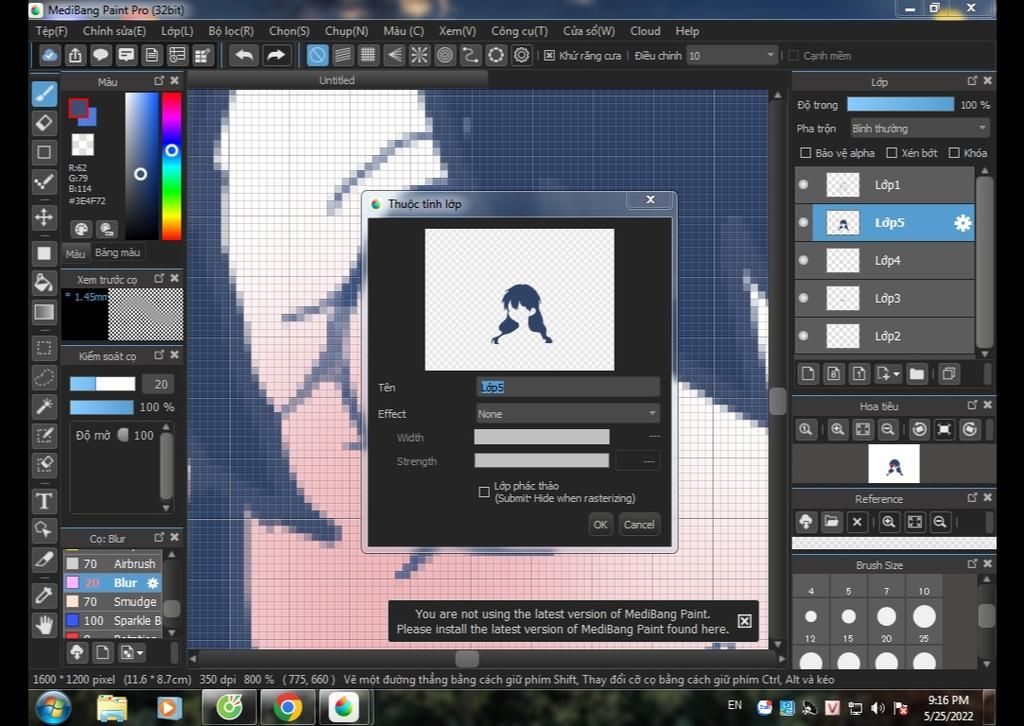
Task: Turn snap off with the circle-slash icon
Action: (x=317, y=55)
